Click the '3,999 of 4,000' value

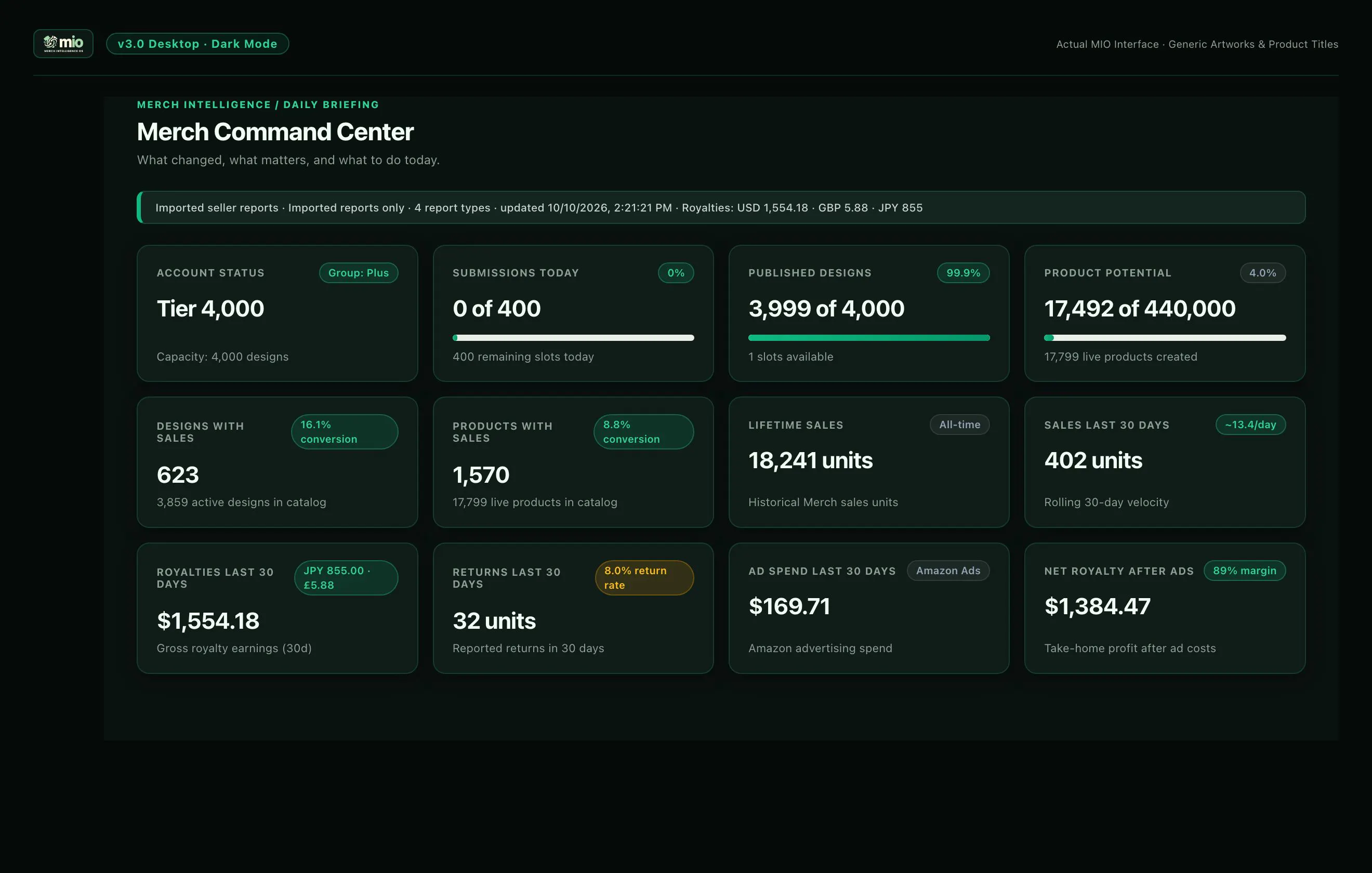pos(826,308)
